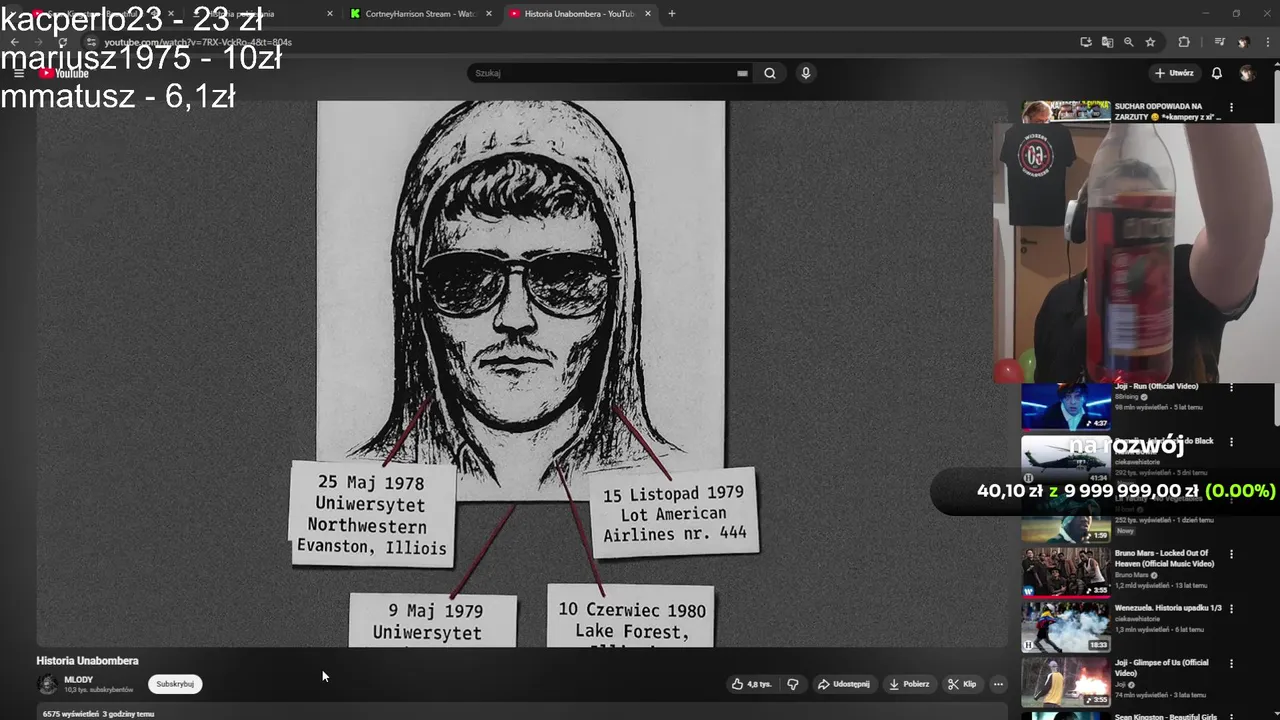Viewport: 1280px width, 720px height.
Task: Click the install/cast icon in address bar
Action: 1086,42
